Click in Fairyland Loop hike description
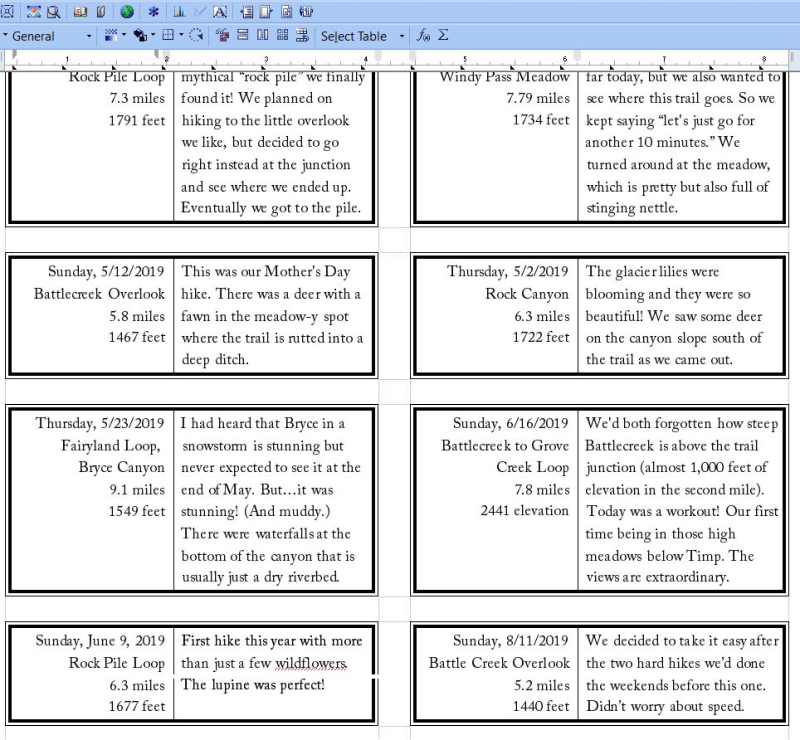Viewport: 800px width, 740px height. (270, 500)
